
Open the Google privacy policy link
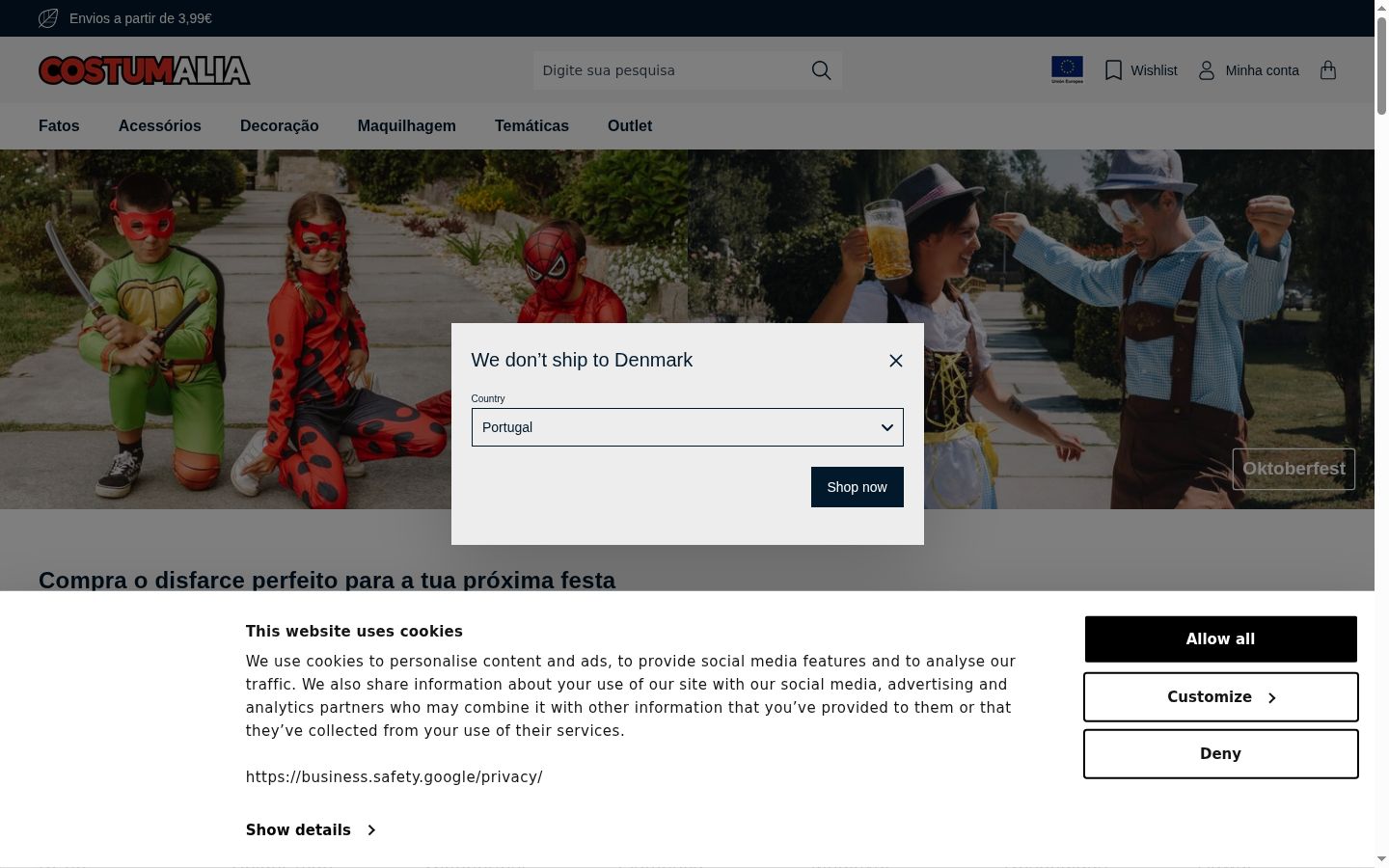(395, 777)
